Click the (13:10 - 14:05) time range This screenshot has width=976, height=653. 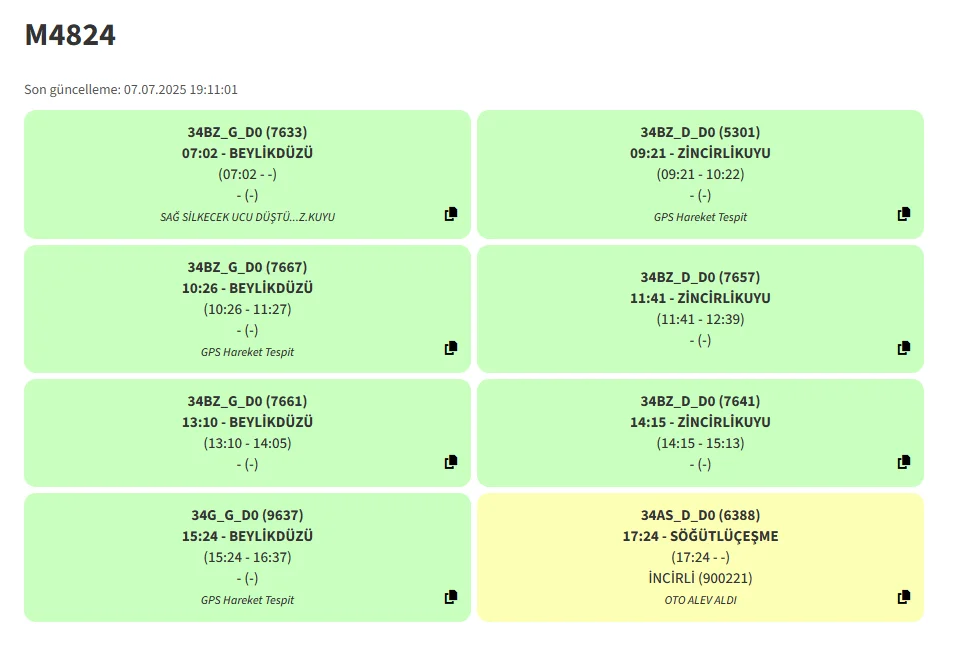point(247,443)
